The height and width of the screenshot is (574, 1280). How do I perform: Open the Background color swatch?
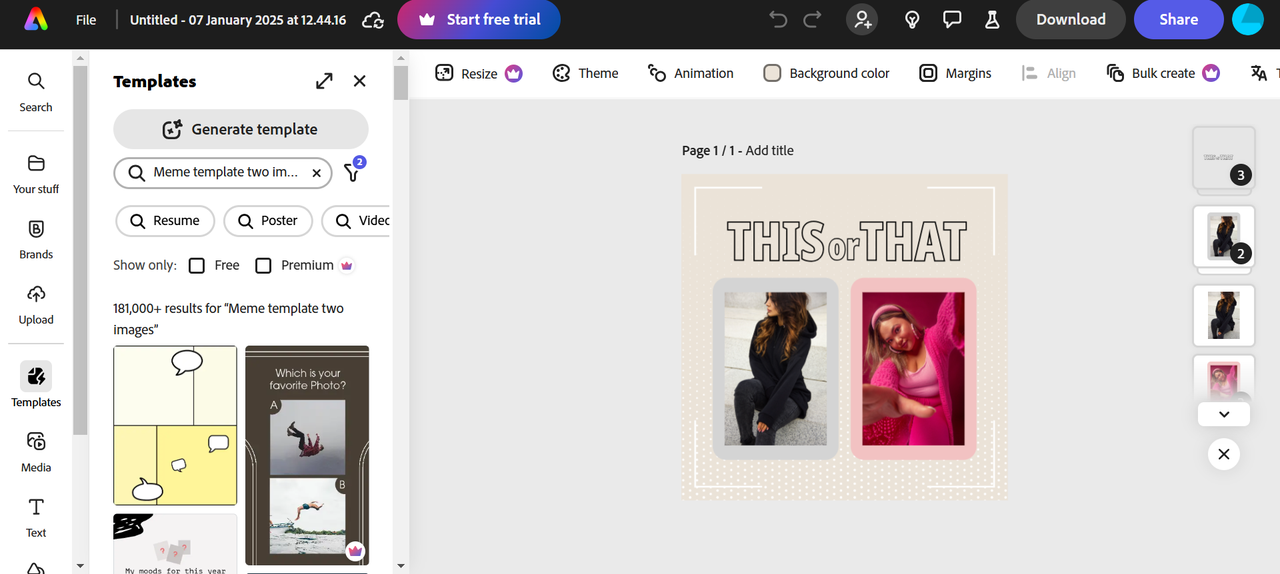[772, 73]
